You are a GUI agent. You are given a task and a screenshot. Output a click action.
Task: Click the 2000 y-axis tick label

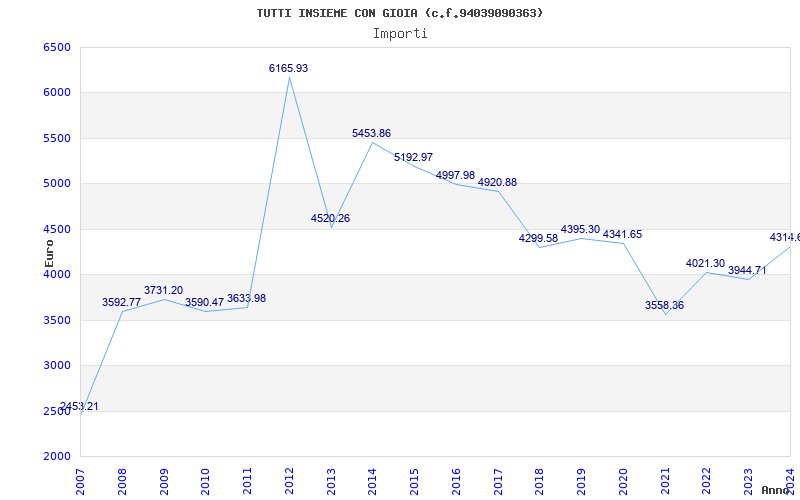pyautogui.click(x=57, y=457)
